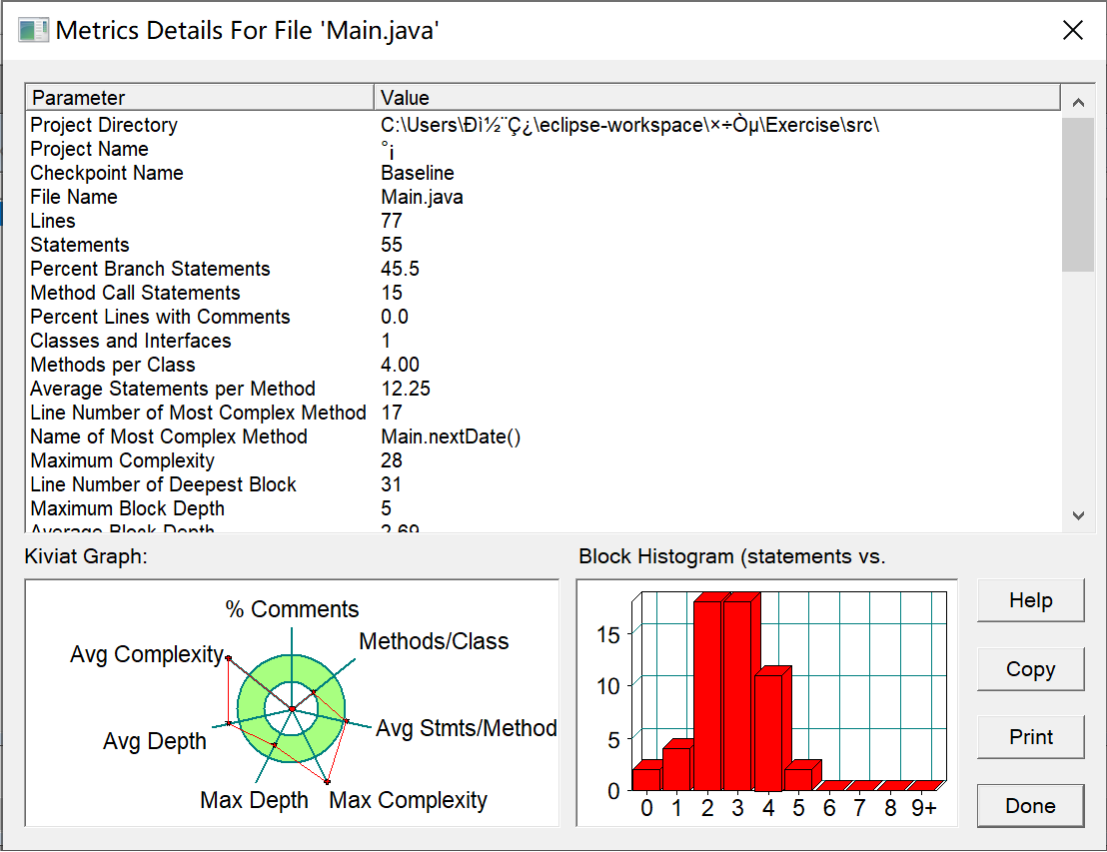The image size is (1107, 852).
Task: Click the Kiviat Graph heading
Action: pos(86,556)
